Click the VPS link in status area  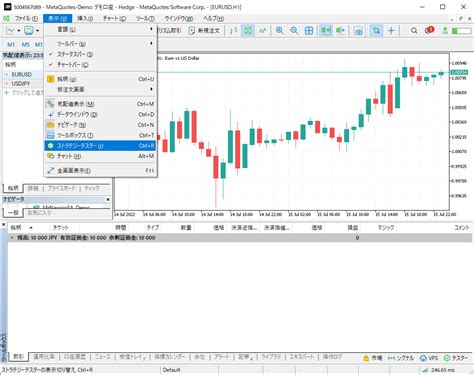pos(429,358)
